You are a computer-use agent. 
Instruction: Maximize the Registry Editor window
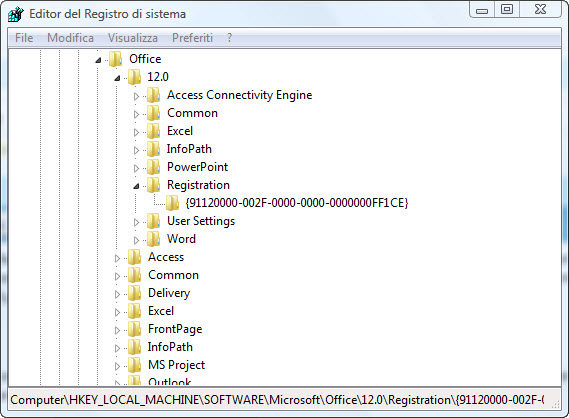(x=507, y=10)
